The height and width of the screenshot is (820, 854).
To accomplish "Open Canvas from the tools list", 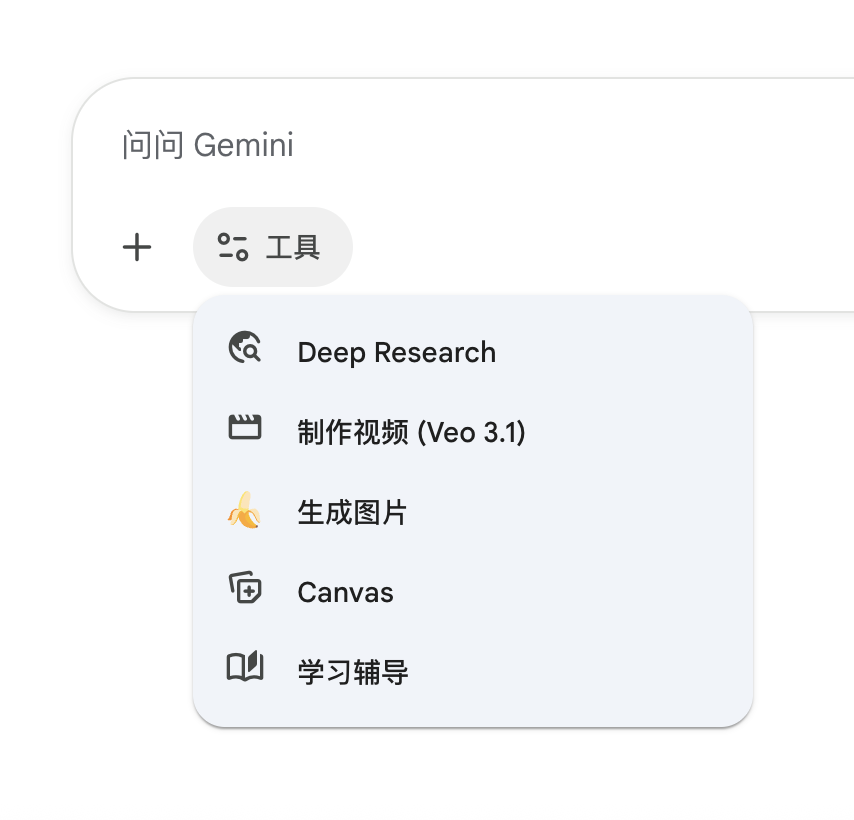I will pos(345,592).
